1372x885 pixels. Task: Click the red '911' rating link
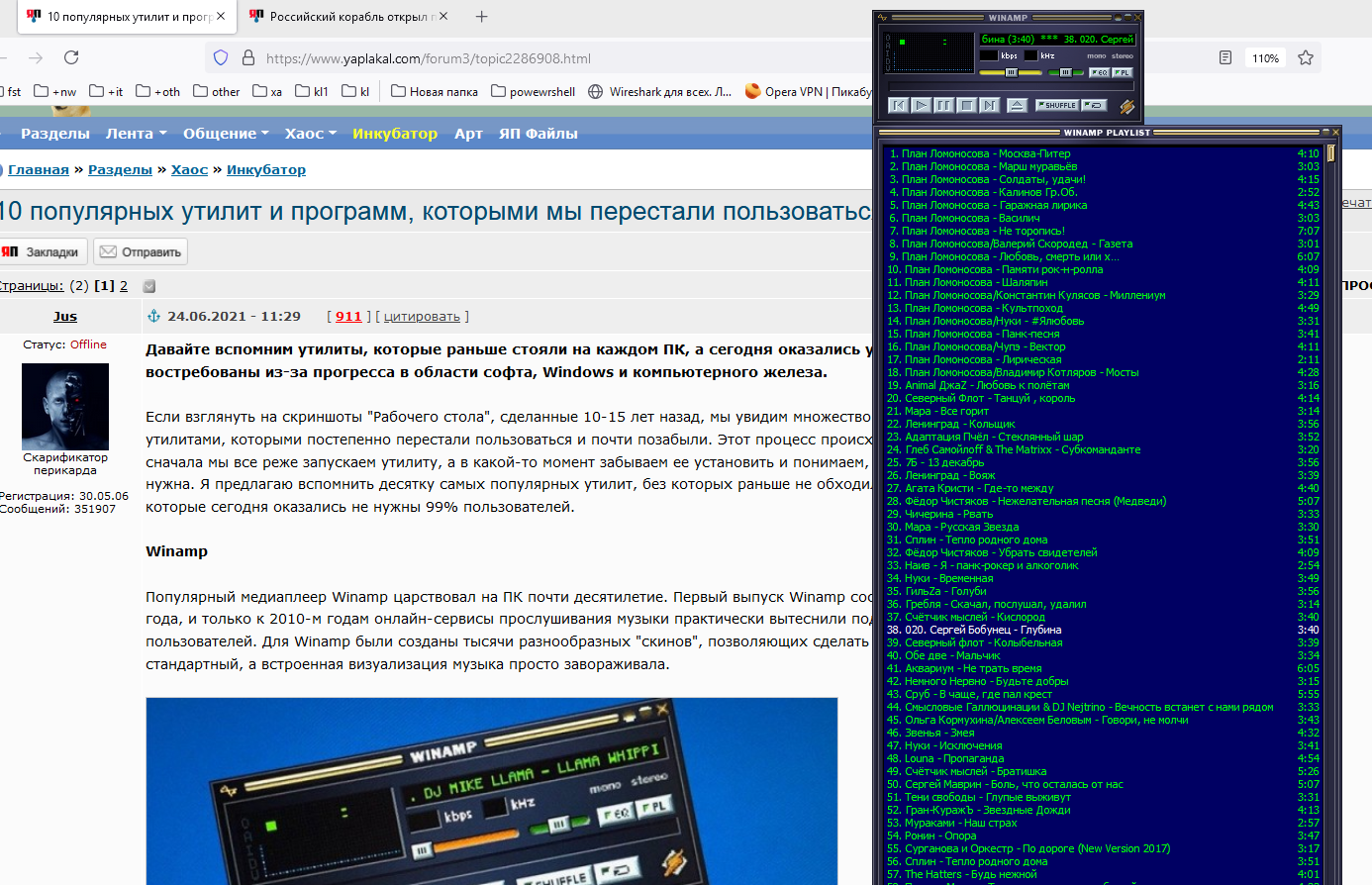tap(348, 316)
